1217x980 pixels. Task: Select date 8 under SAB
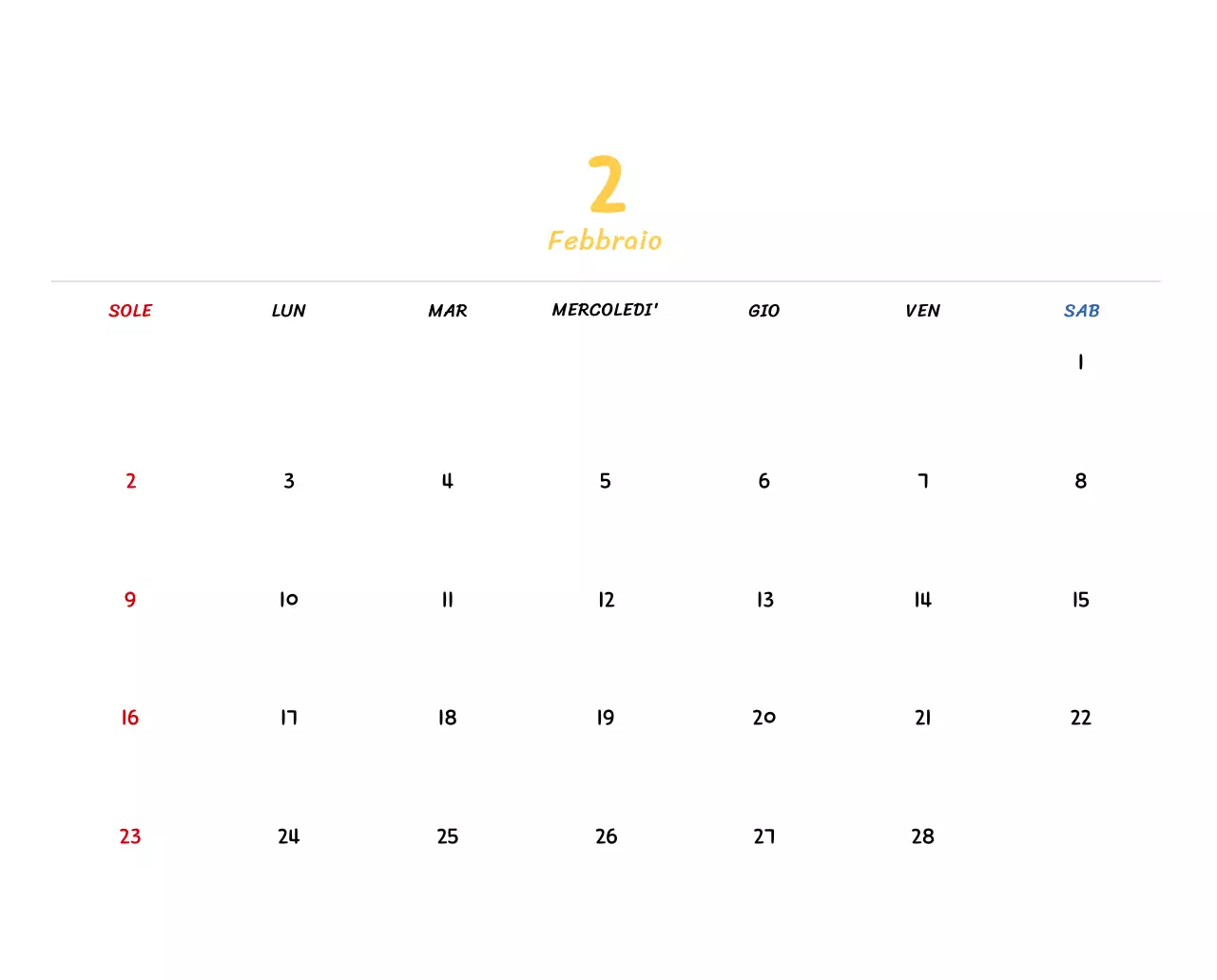coord(1080,481)
